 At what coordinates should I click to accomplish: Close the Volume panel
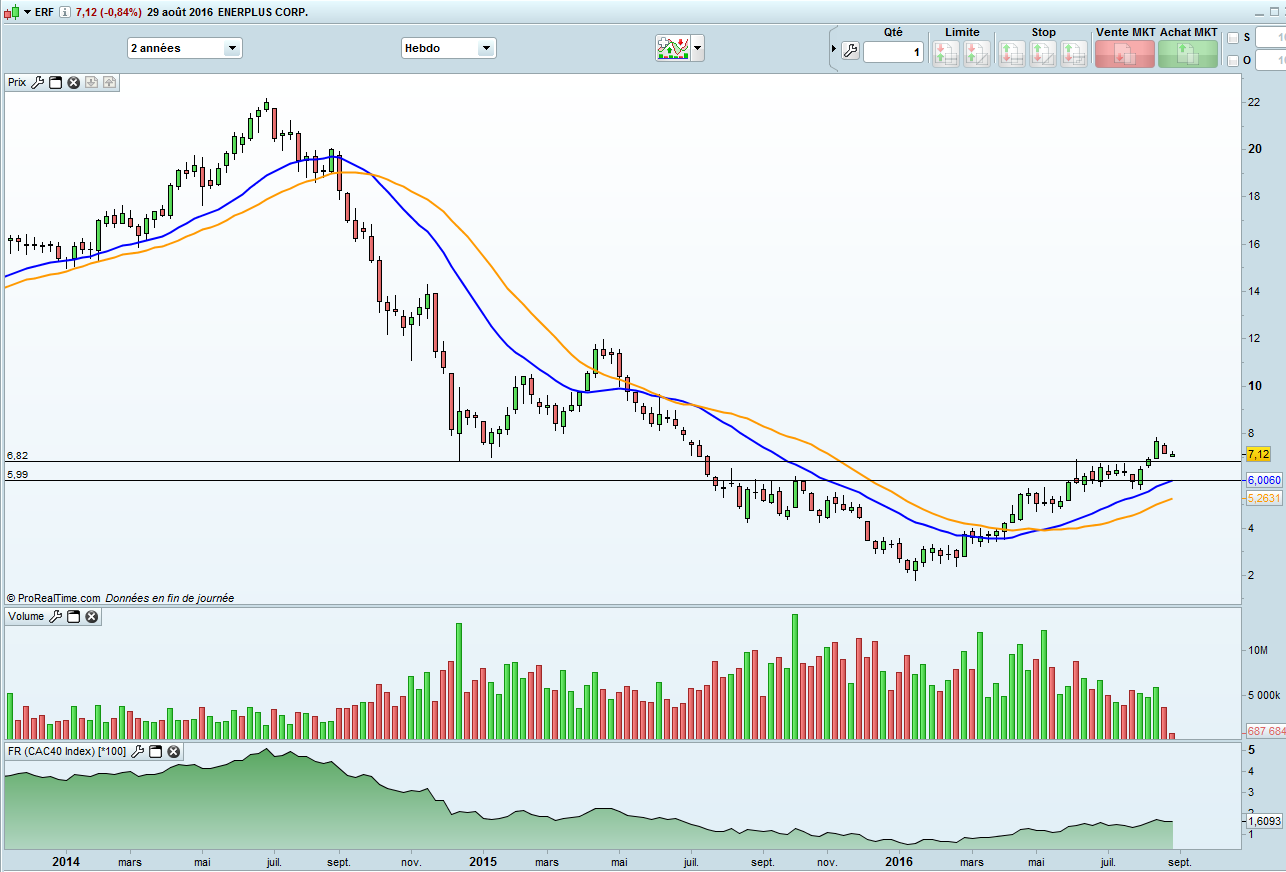pyautogui.click(x=91, y=617)
